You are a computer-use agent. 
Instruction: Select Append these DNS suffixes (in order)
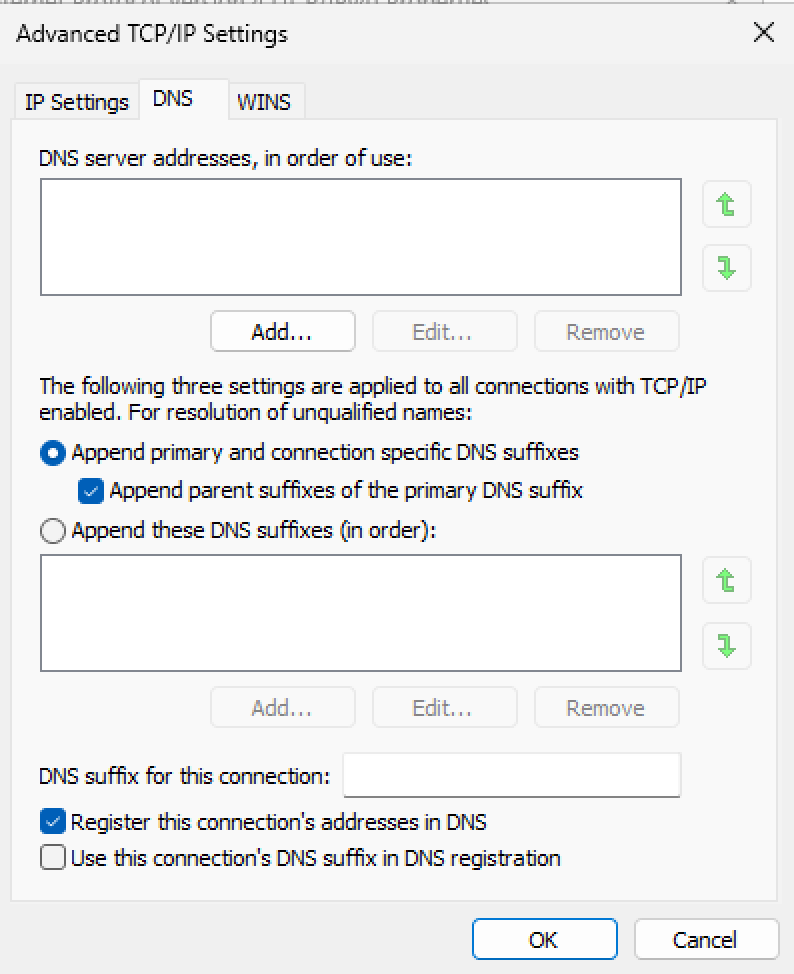click(53, 531)
